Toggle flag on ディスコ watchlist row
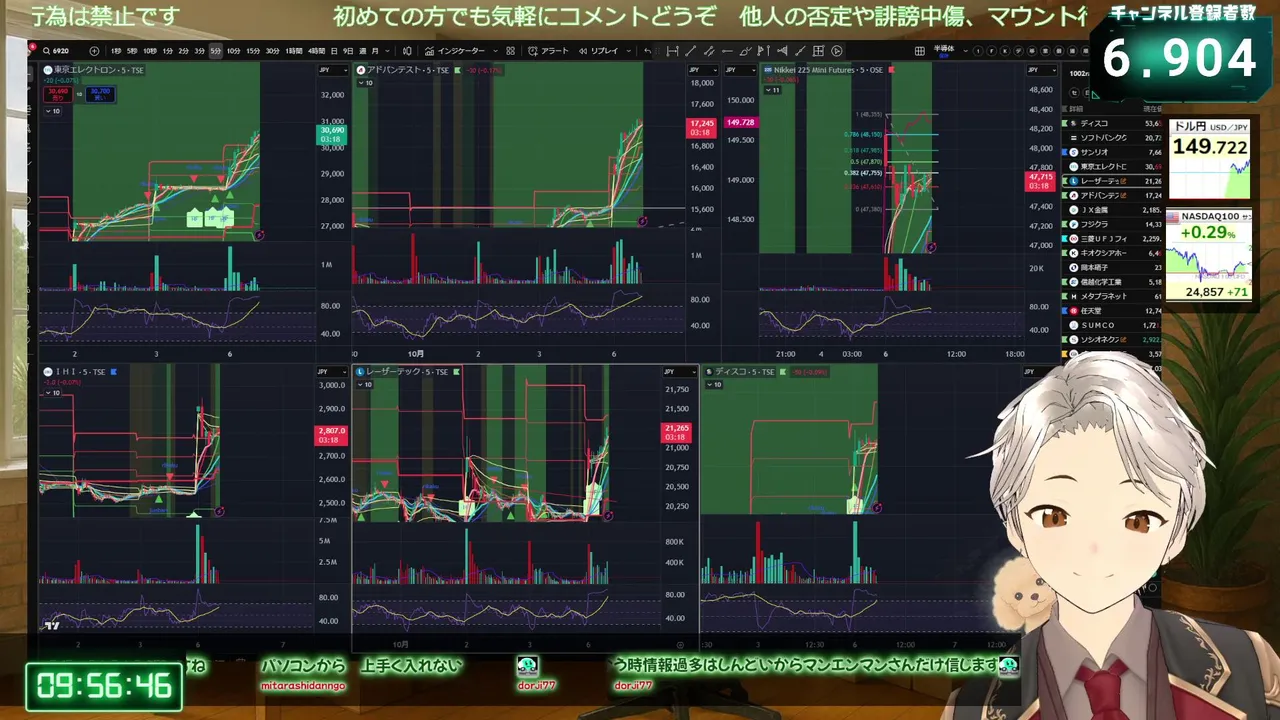1280x720 pixels. (1064, 123)
